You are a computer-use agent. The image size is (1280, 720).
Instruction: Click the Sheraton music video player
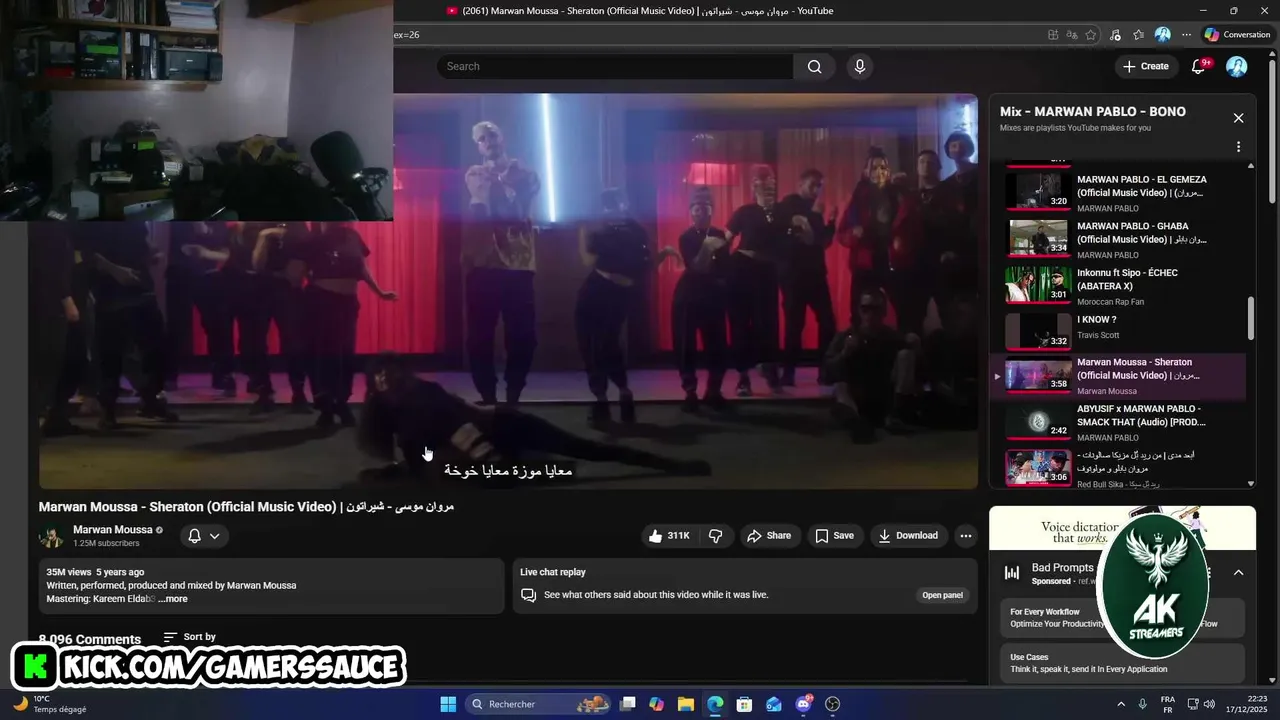pos(508,291)
